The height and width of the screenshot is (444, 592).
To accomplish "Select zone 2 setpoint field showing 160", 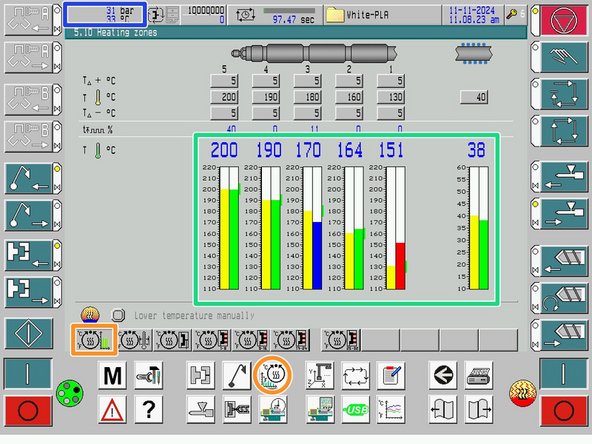I will click(349, 97).
